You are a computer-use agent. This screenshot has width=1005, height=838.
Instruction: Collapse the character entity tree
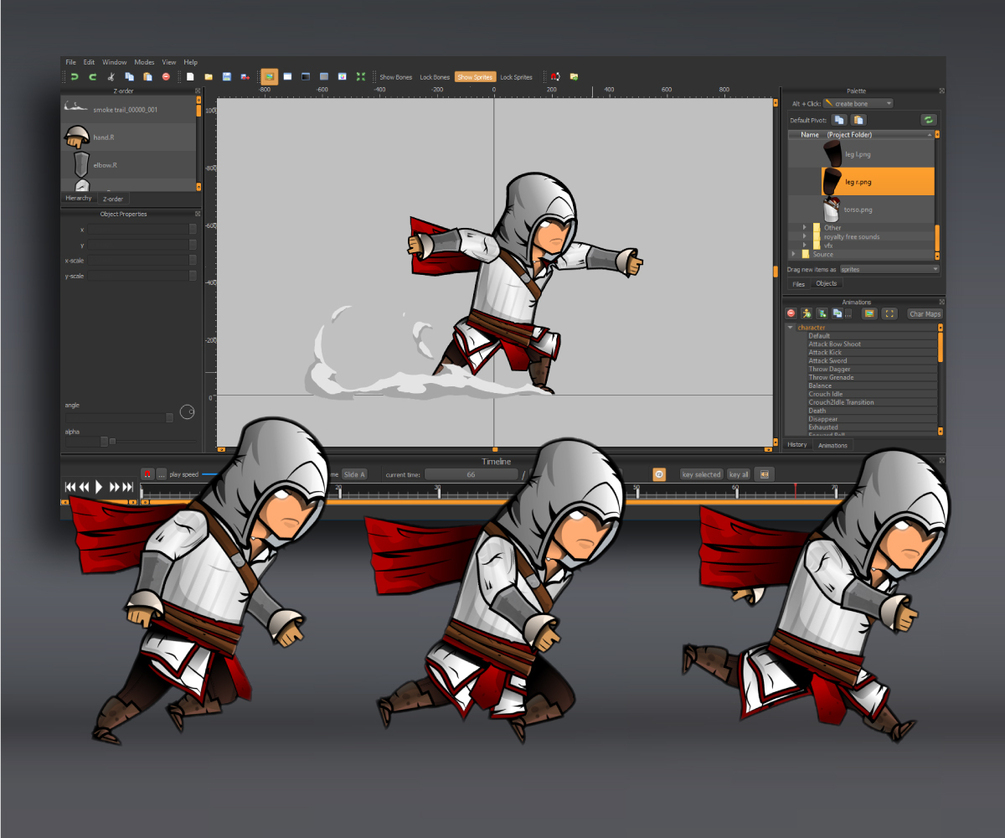tap(790, 328)
